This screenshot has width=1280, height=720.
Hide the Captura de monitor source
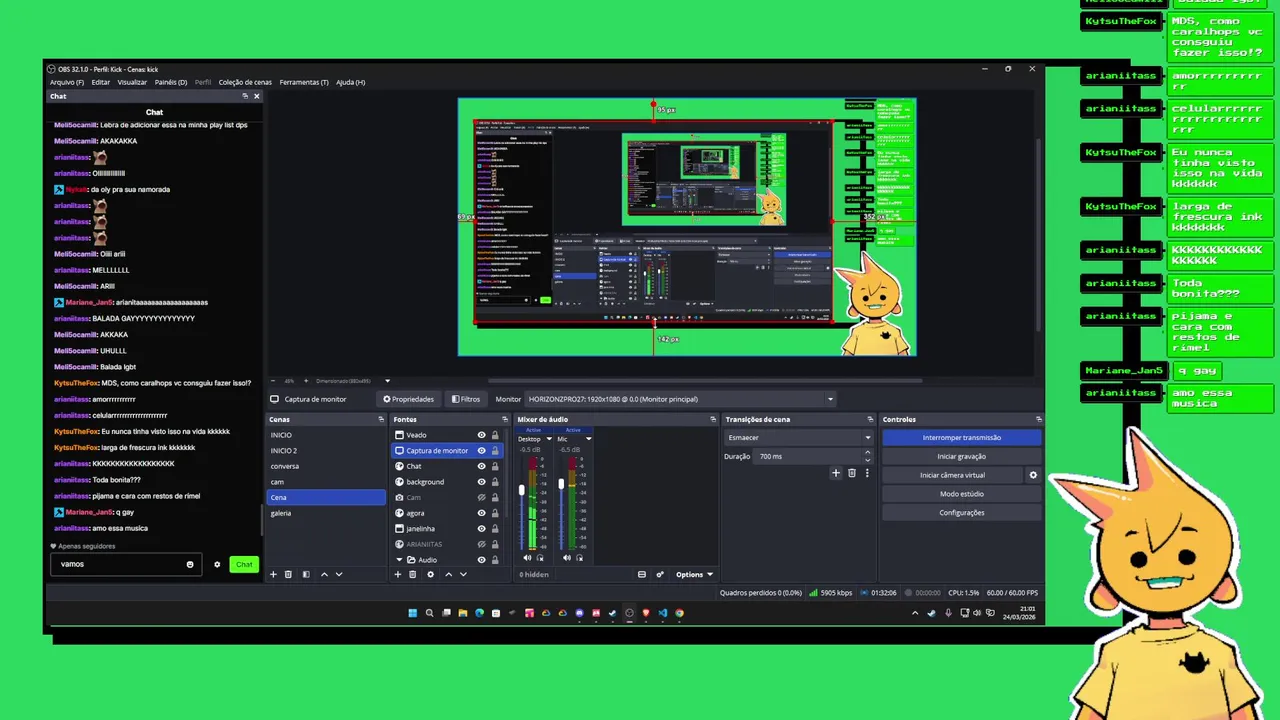[481, 450]
